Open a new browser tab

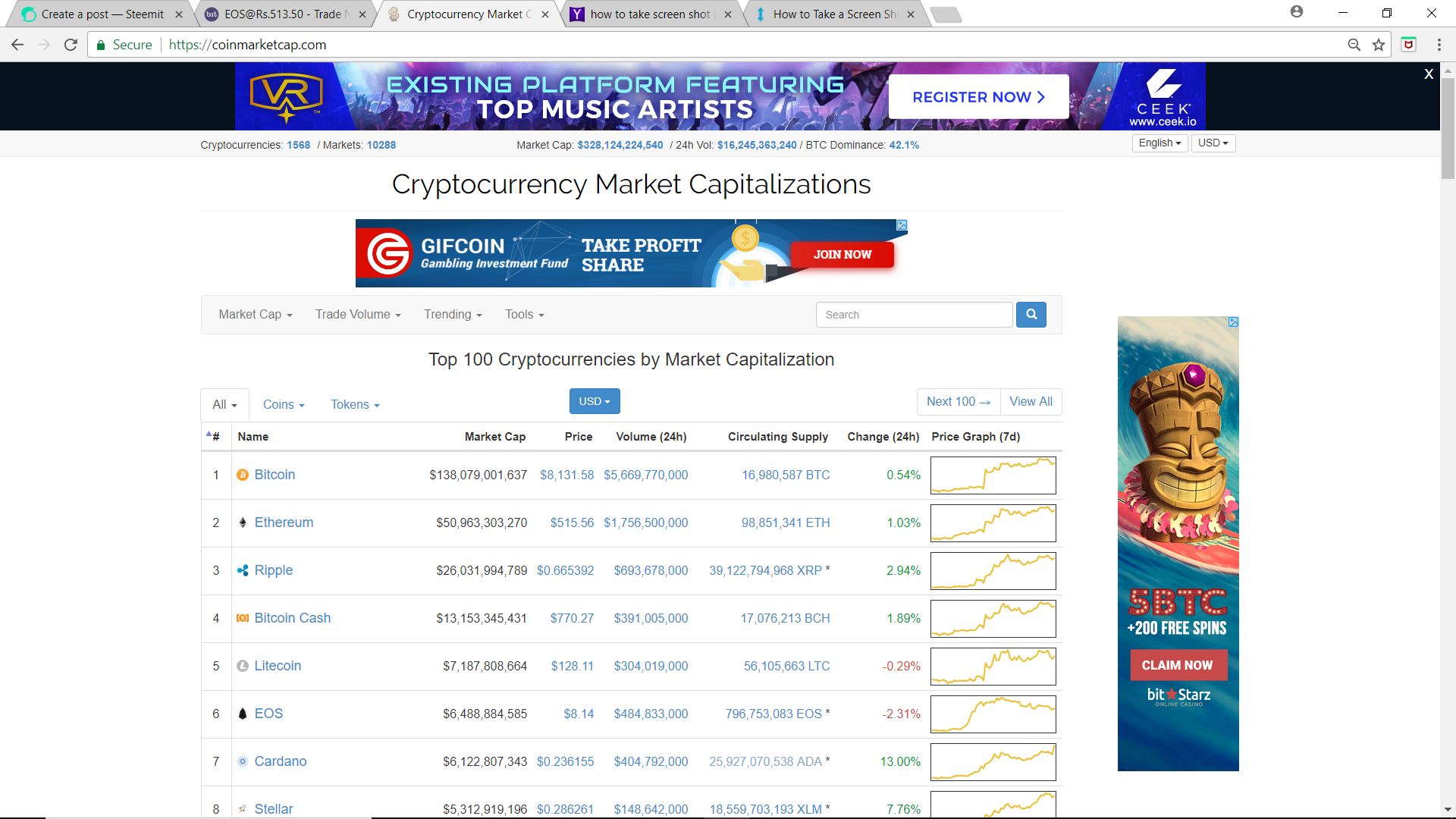pos(945,14)
